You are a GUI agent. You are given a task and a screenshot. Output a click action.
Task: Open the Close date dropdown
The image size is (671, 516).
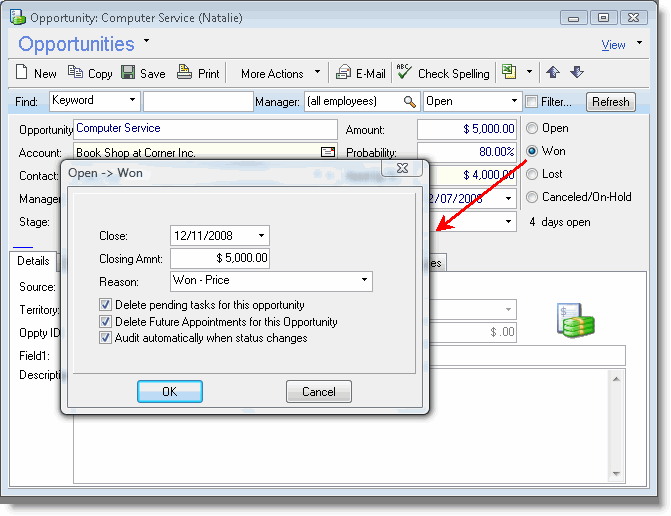coord(262,236)
